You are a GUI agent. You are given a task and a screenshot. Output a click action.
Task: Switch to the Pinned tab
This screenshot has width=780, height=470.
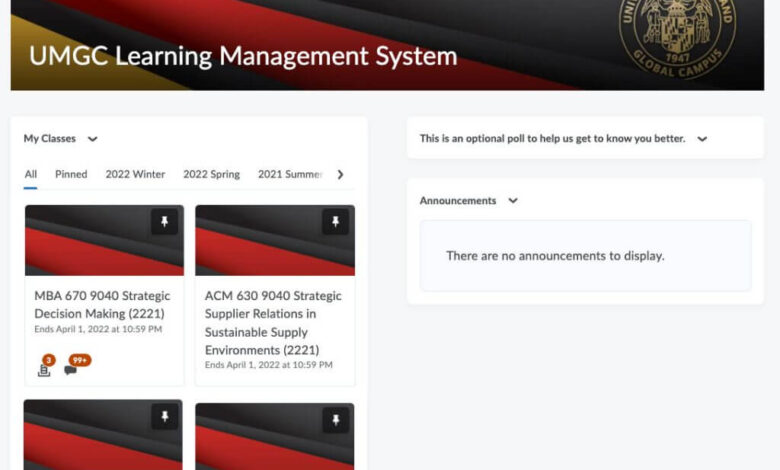71,174
